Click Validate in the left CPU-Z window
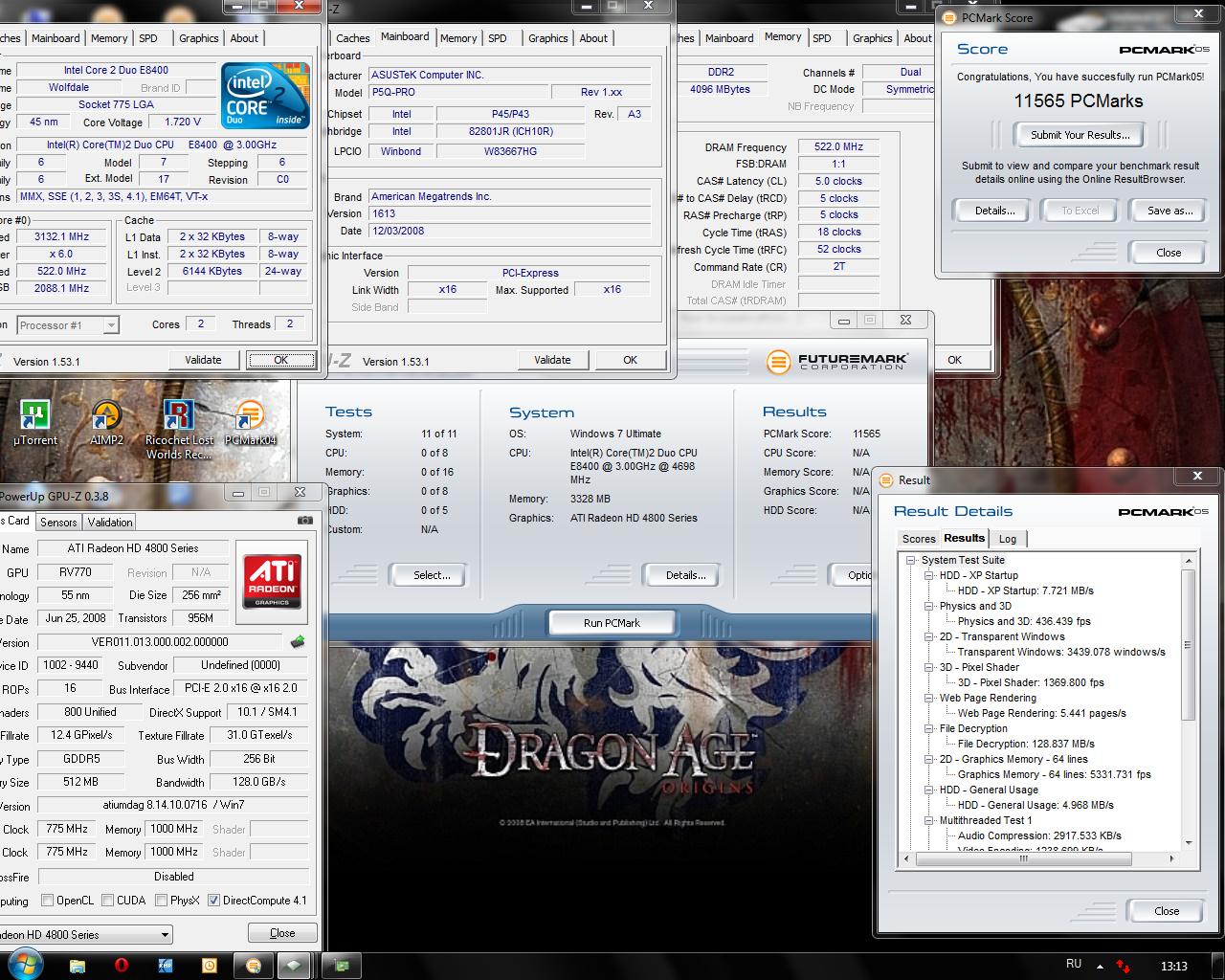1225x980 pixels. click(203, 360)
